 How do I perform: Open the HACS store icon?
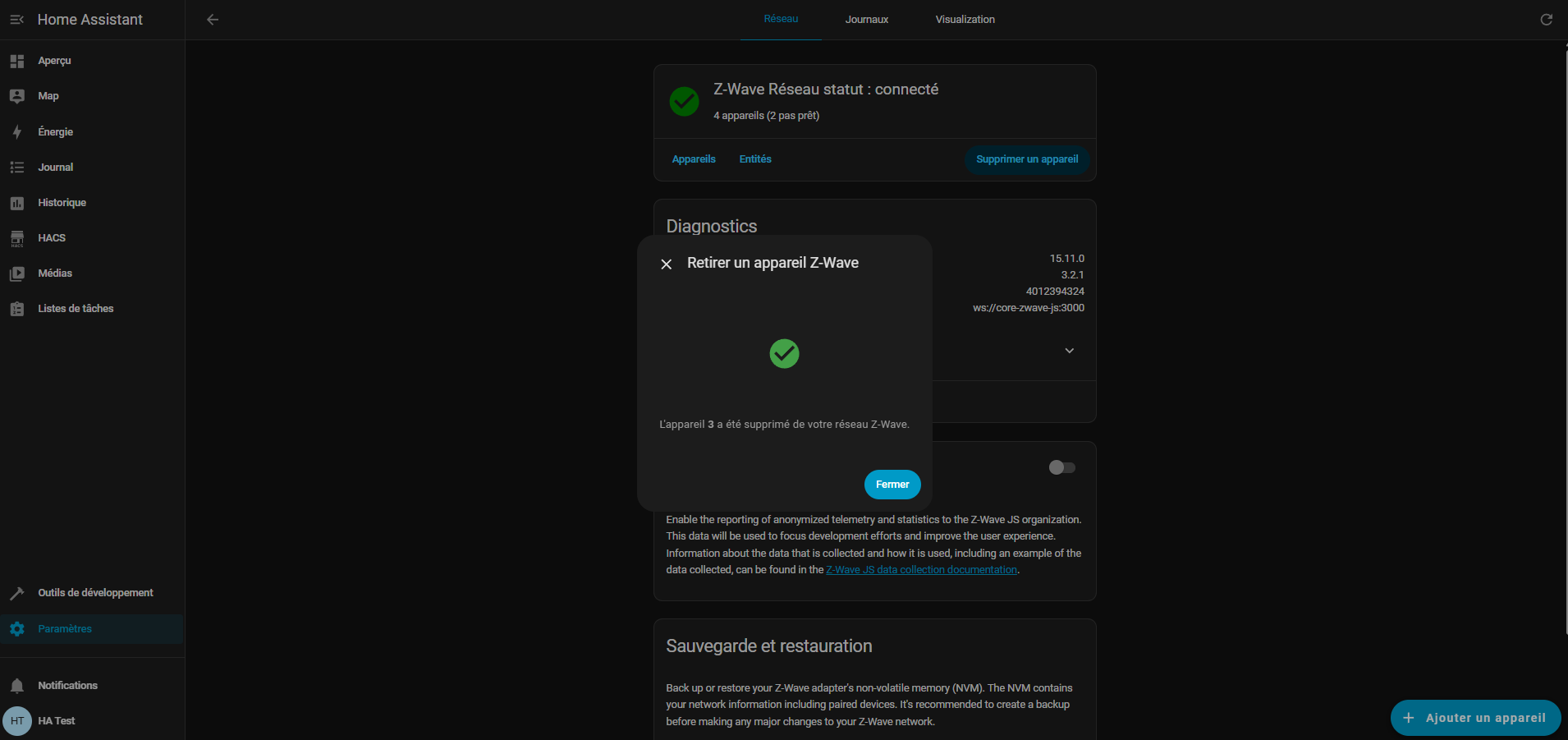(16, 238)
